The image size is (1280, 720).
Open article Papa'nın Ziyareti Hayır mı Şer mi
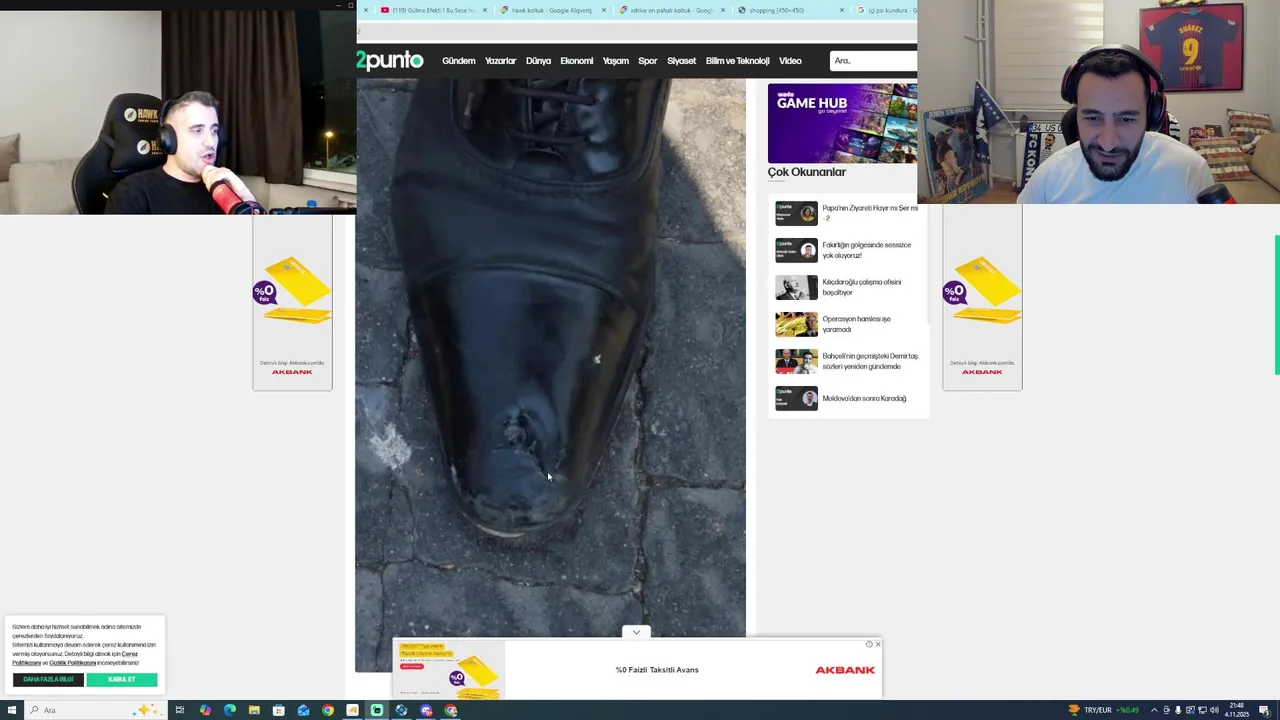[870, 213]
